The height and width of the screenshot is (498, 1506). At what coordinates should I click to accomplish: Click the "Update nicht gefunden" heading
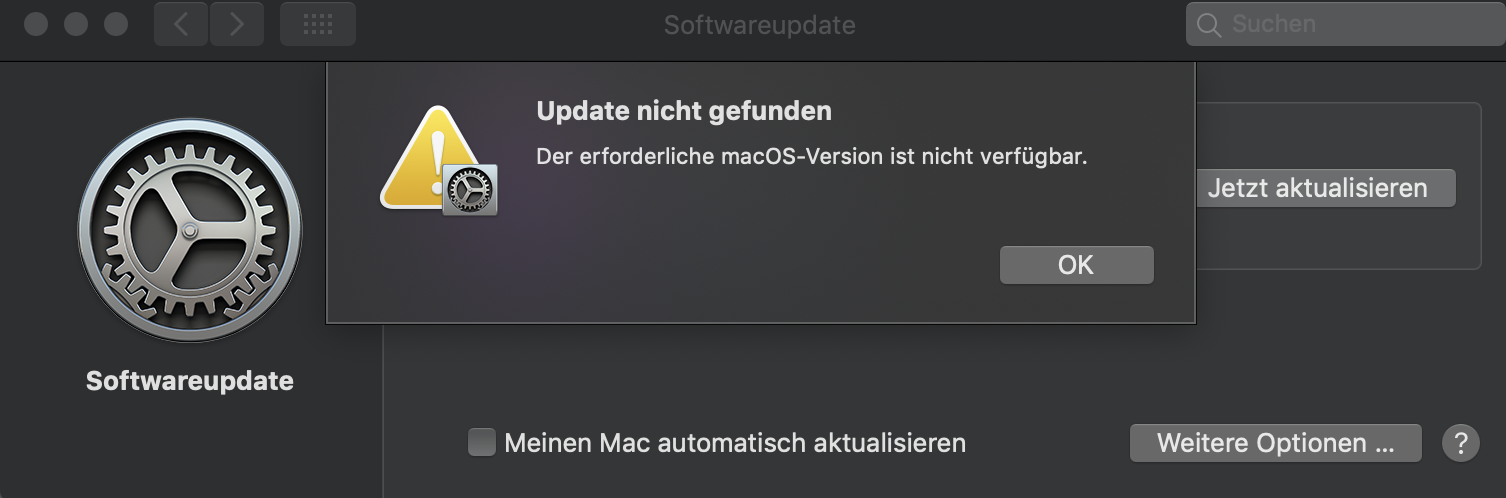[684, 111]
